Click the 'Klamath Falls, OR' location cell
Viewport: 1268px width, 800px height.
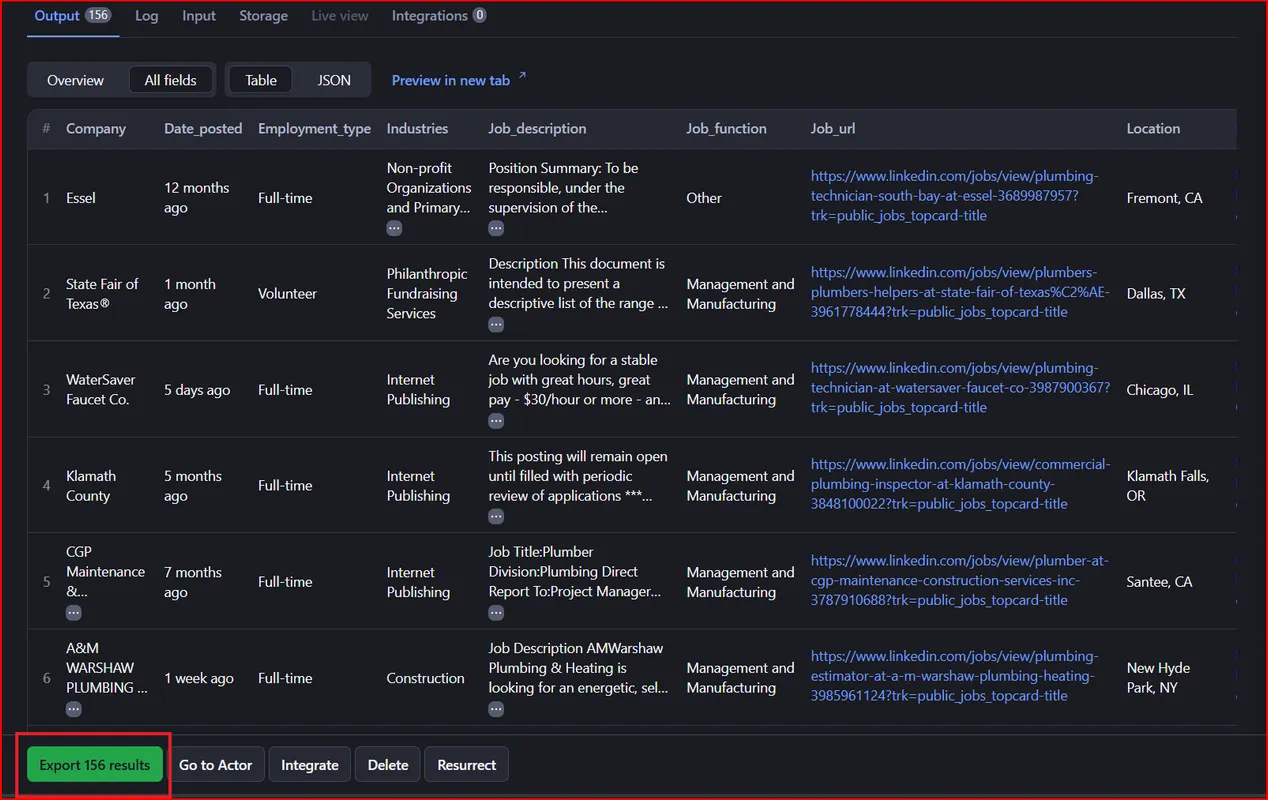1168,485
